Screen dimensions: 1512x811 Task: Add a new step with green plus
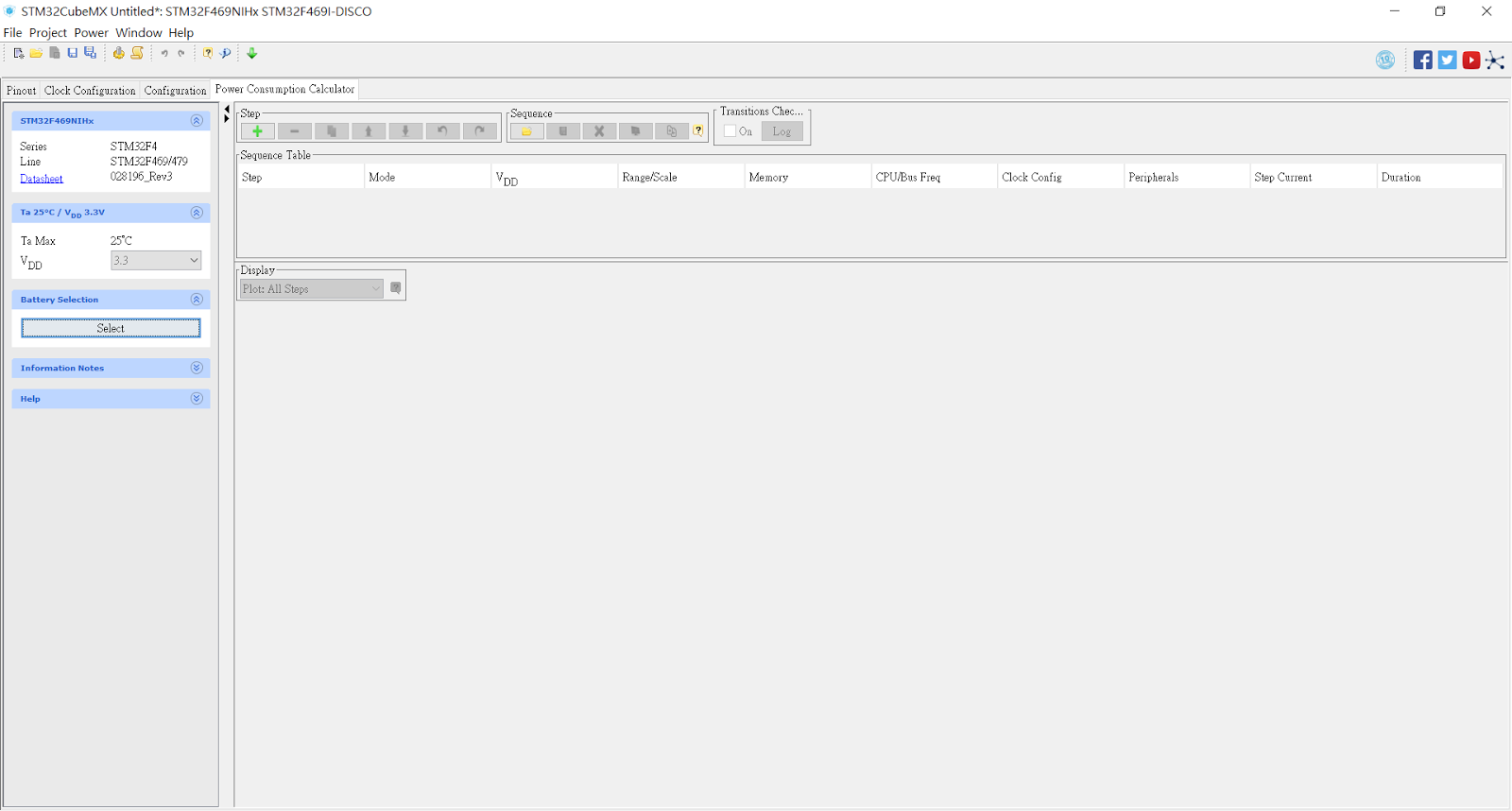257,131
